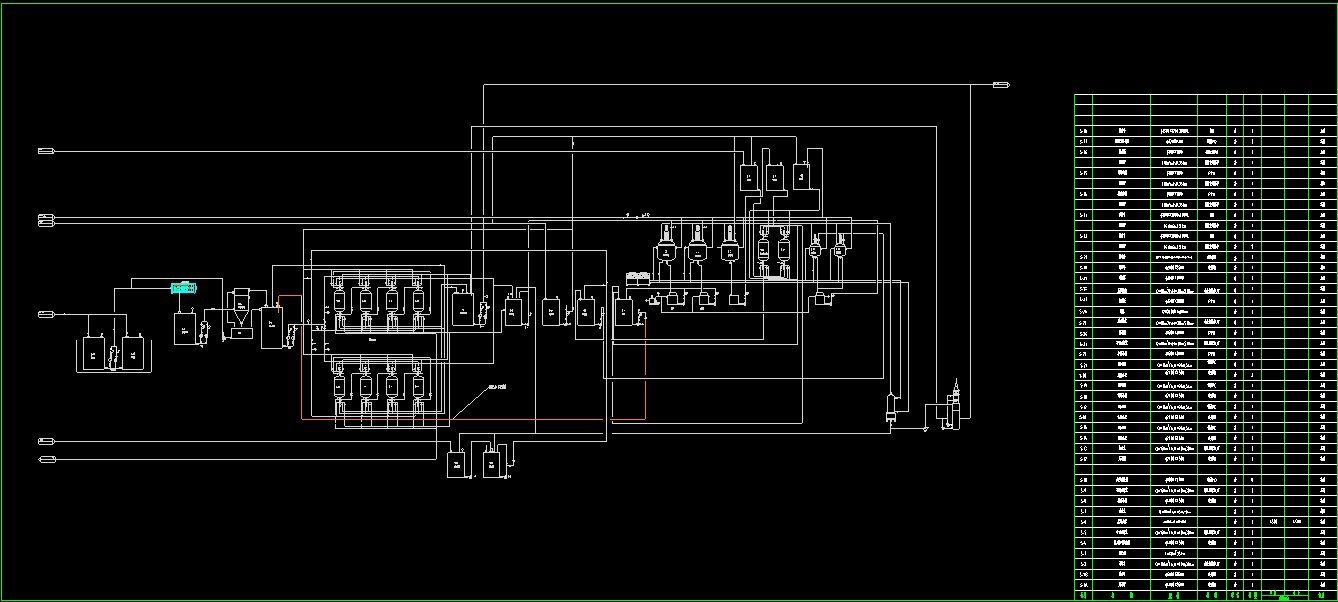Viewport: 1338px width, 602px height.
Task: Select the vertical condenser left of spired column
Action: (x=889, y=410)
